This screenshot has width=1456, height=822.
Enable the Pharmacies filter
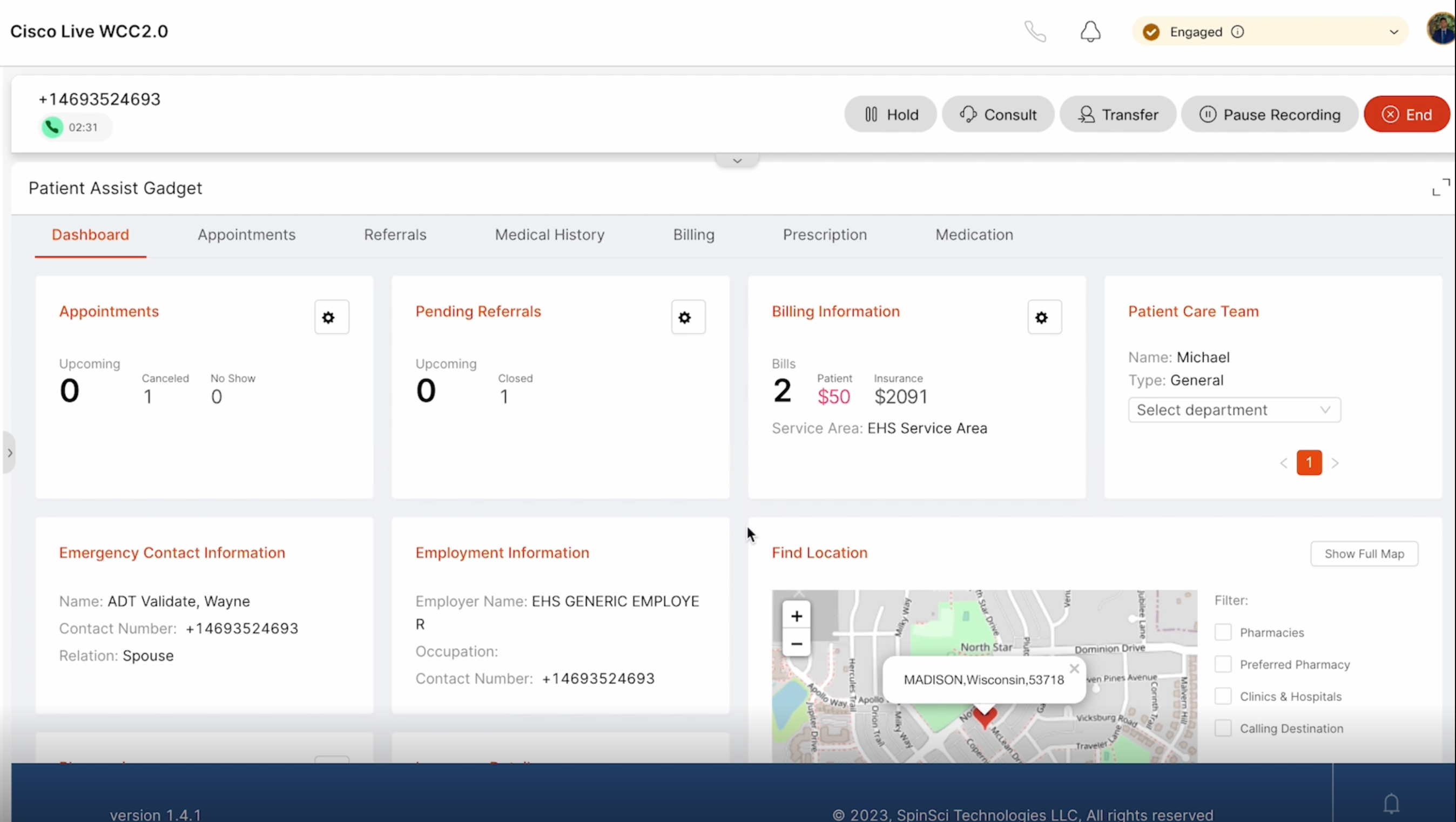click(1223, 632)
